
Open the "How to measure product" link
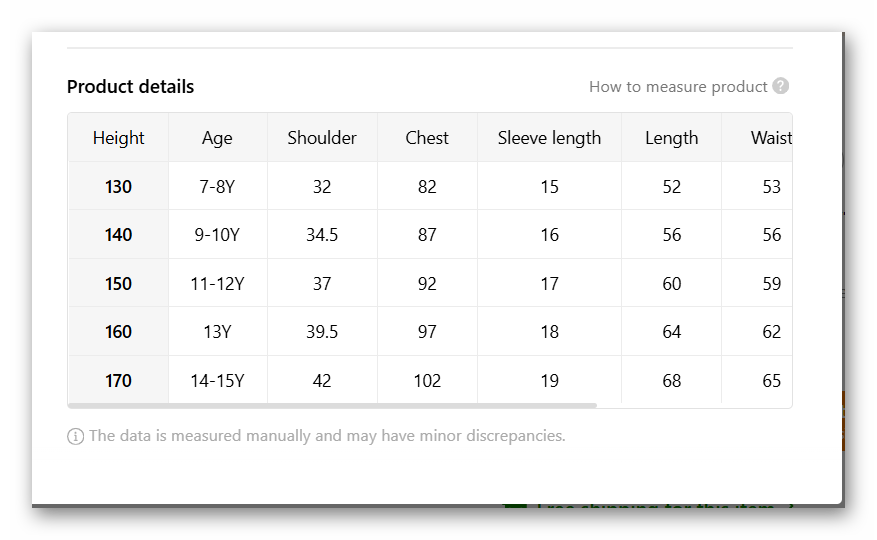678,87
